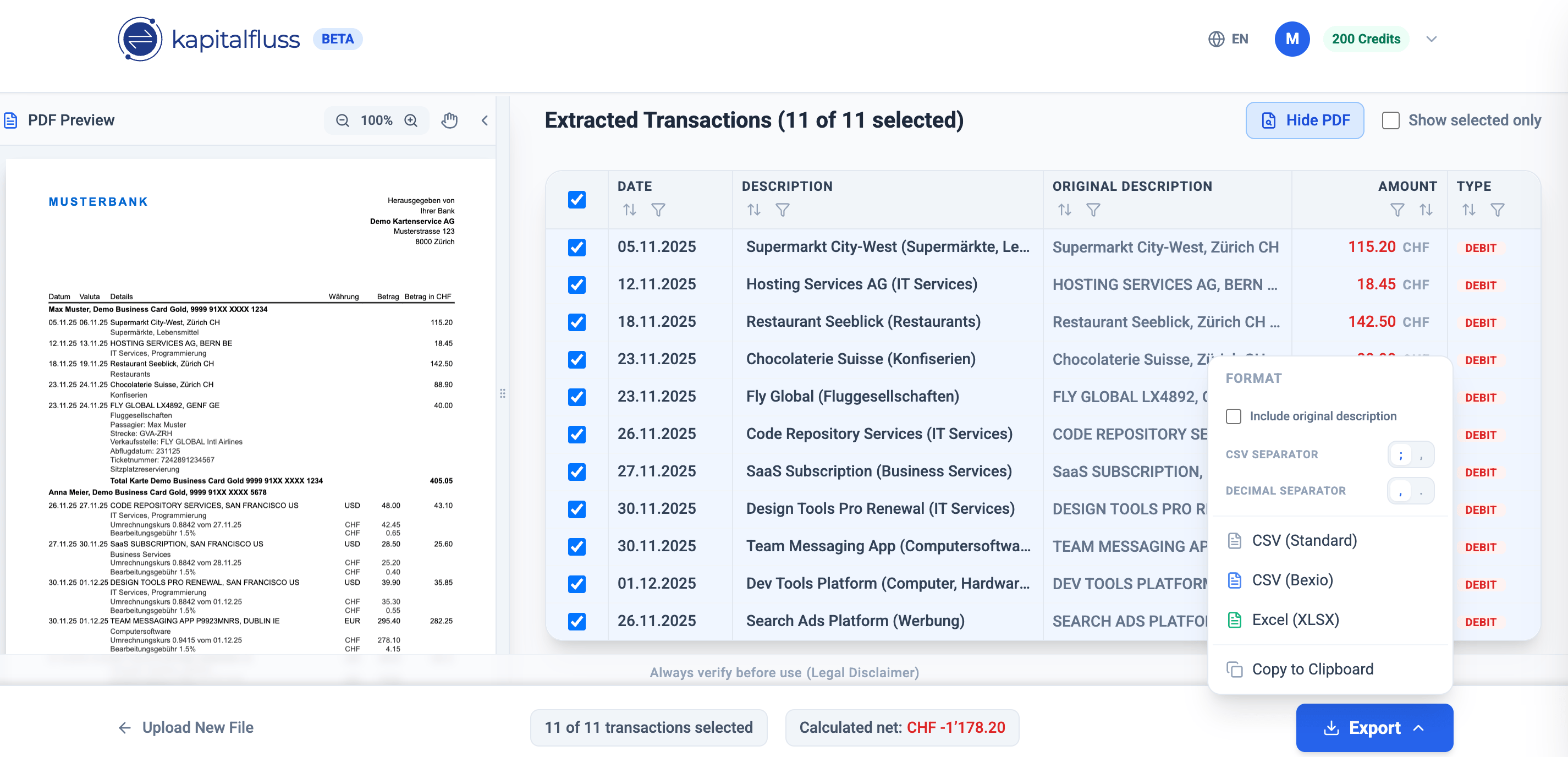The width and height of the screenshot is (1568, 757).
Task: Choose CSV (Bexio) export format
Action: tap(1293, 579)
